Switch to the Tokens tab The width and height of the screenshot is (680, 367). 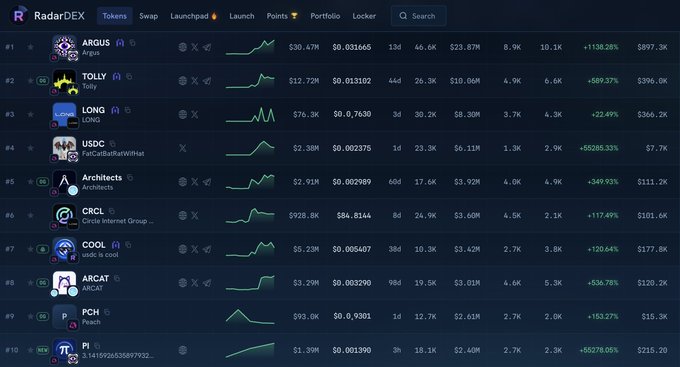pyautogui.click(x=114, y=16)
